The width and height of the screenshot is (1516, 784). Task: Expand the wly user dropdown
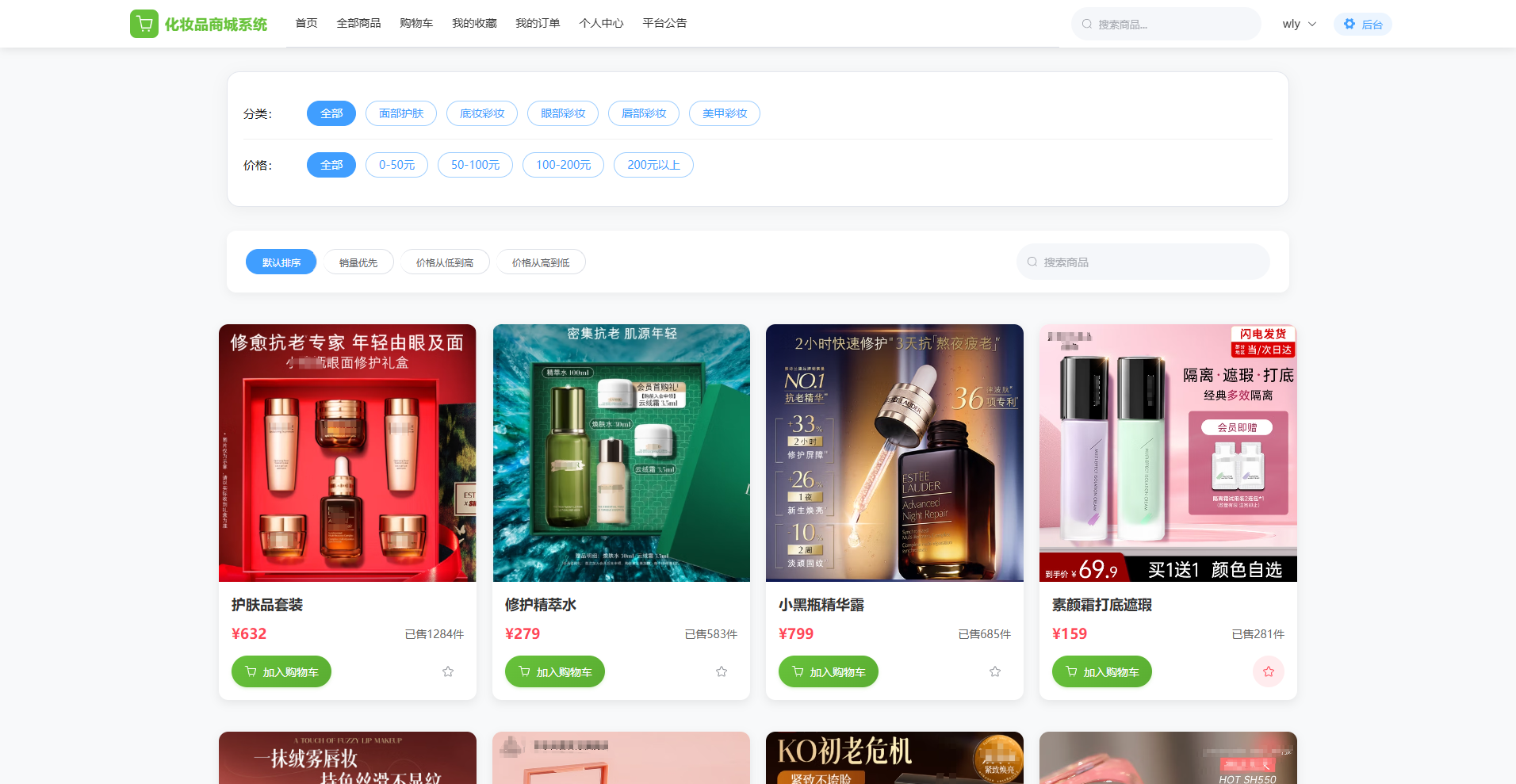tap(1299, 24)
